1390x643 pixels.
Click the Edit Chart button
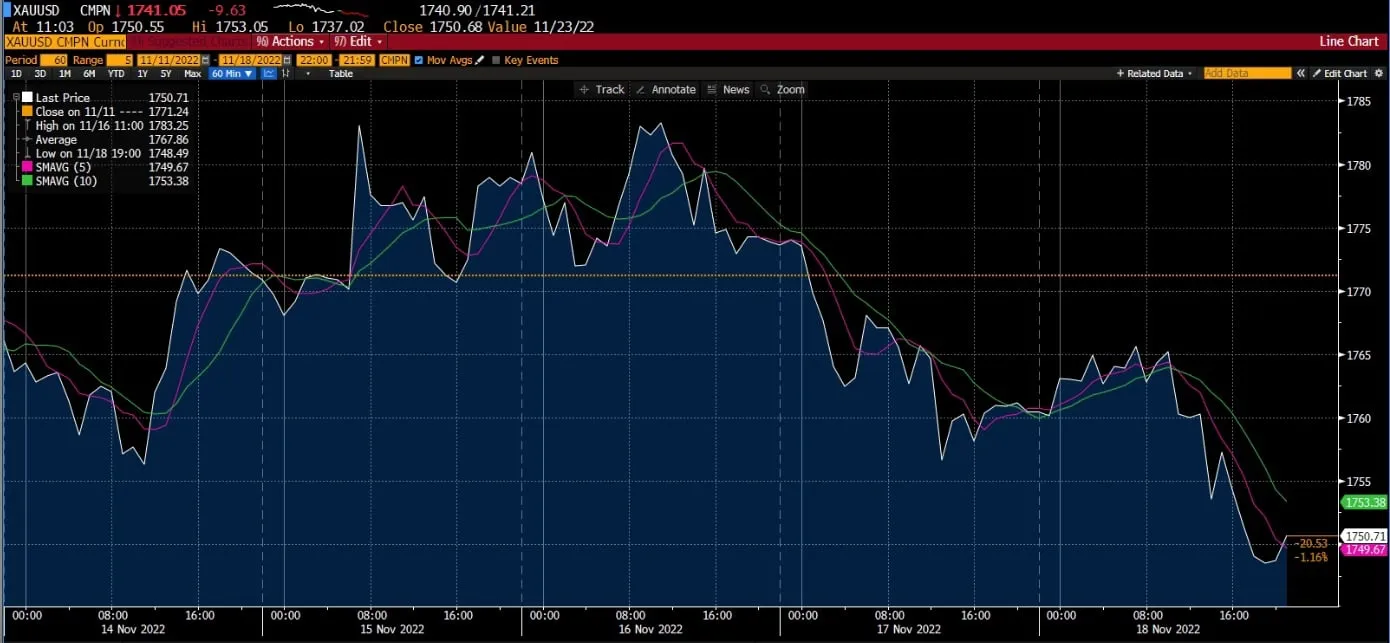click(1347, 73)
